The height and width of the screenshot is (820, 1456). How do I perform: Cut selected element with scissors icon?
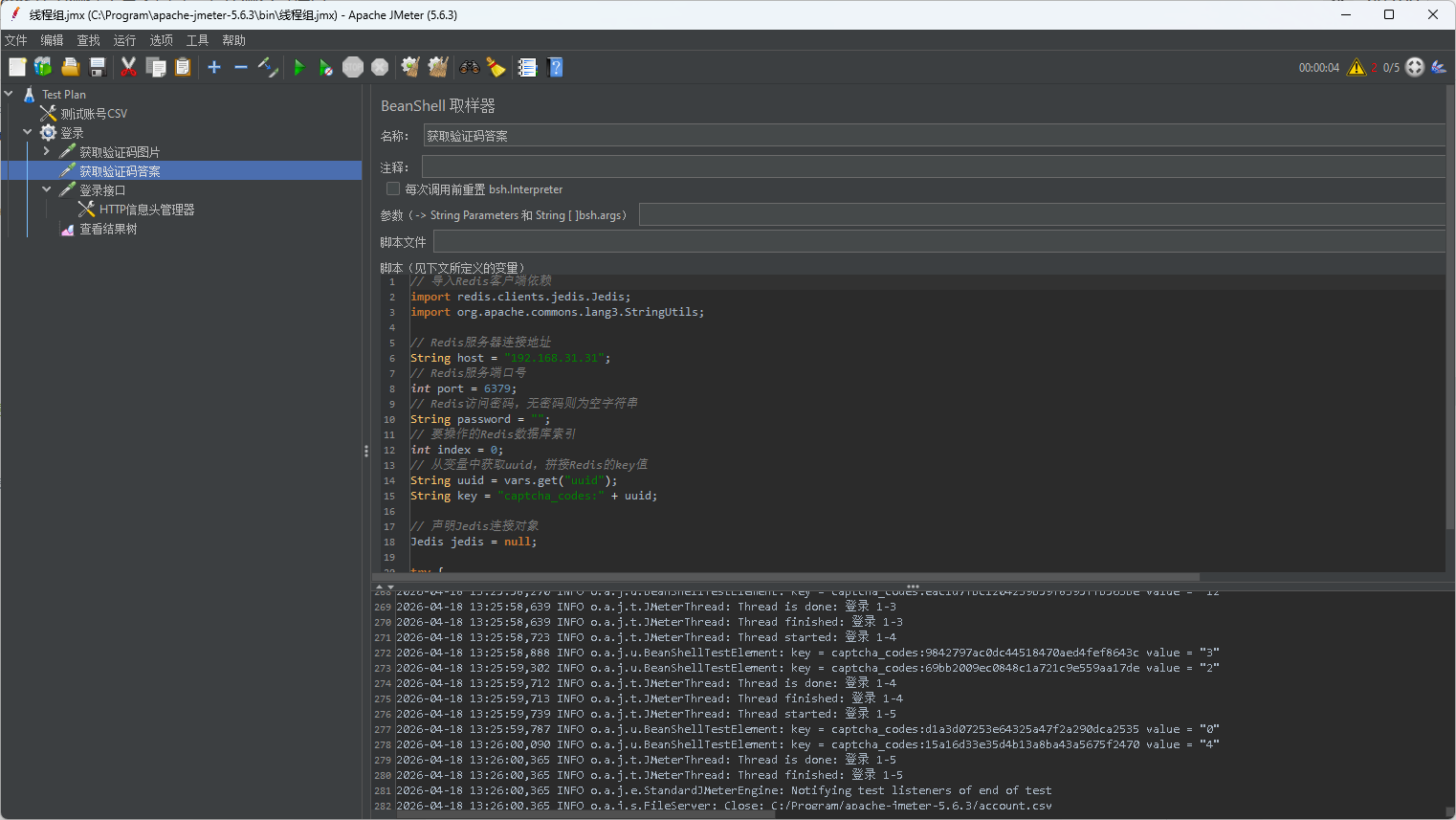click(128, 67)
